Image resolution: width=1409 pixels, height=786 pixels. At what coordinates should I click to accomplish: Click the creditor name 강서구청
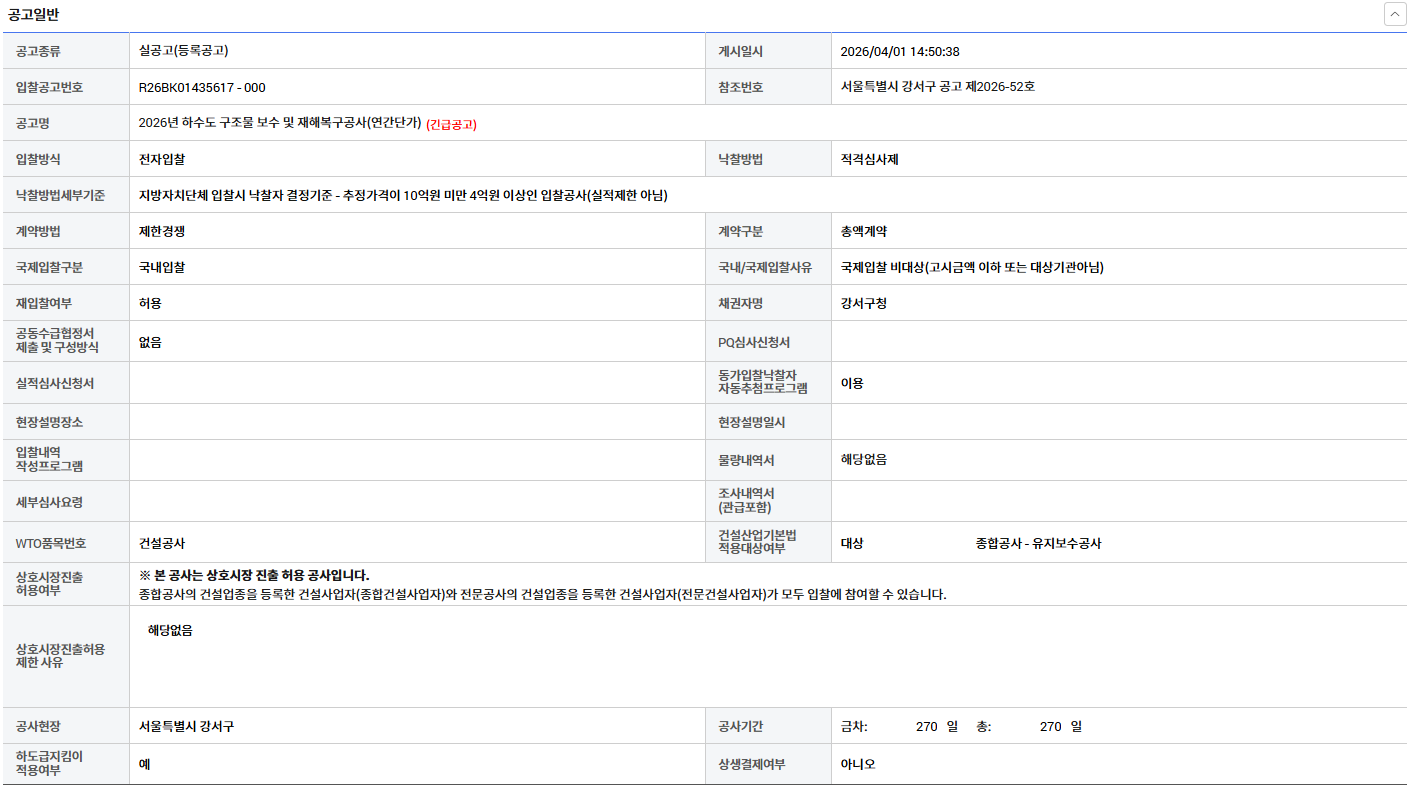tap(863, 303)
